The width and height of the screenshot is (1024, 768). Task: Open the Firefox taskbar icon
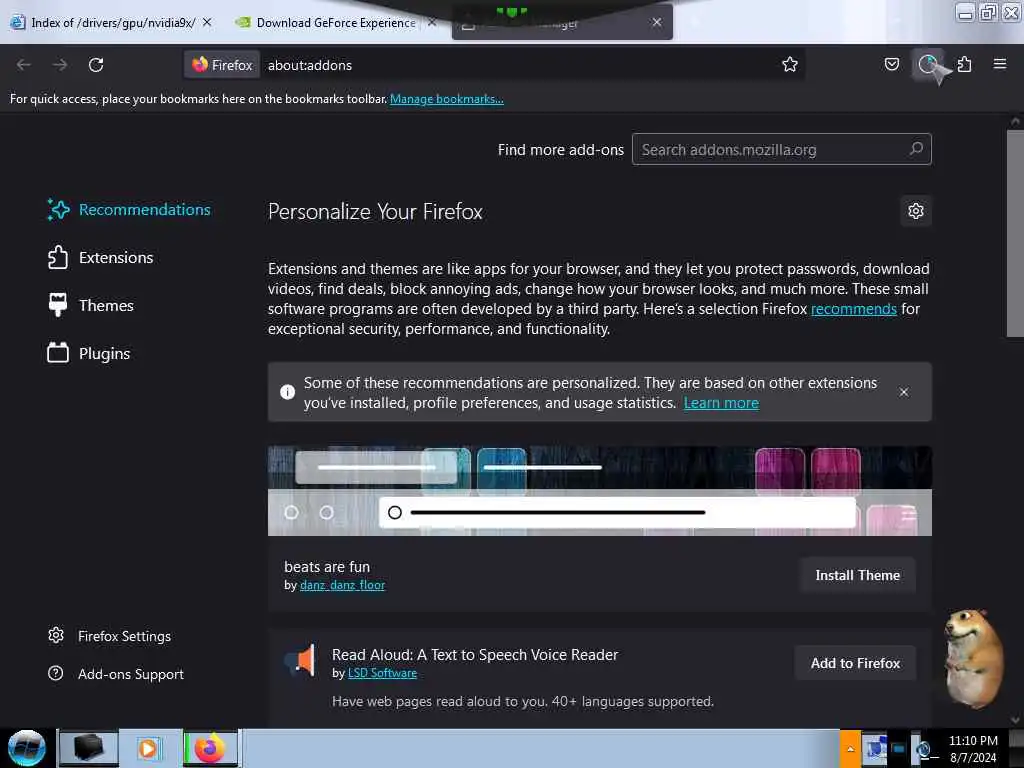[x=210, y=748]
